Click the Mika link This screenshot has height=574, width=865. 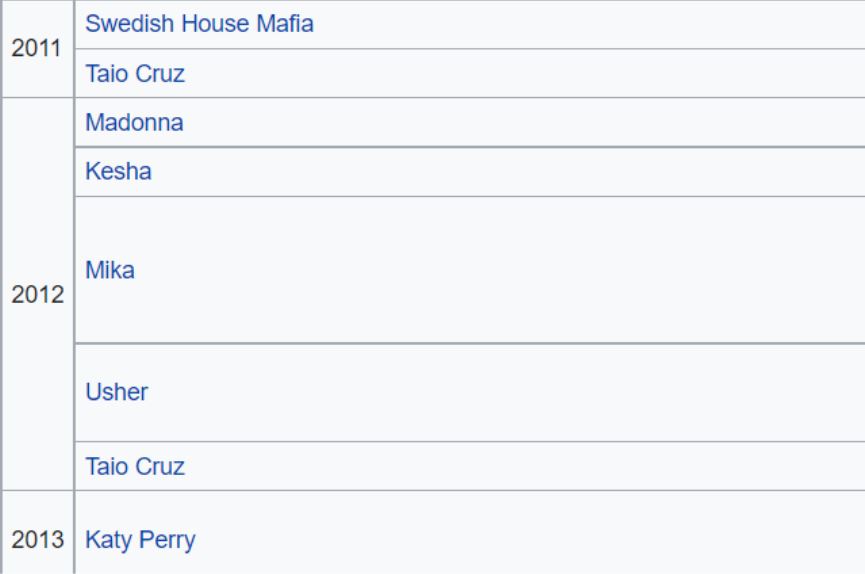point(110,270)
